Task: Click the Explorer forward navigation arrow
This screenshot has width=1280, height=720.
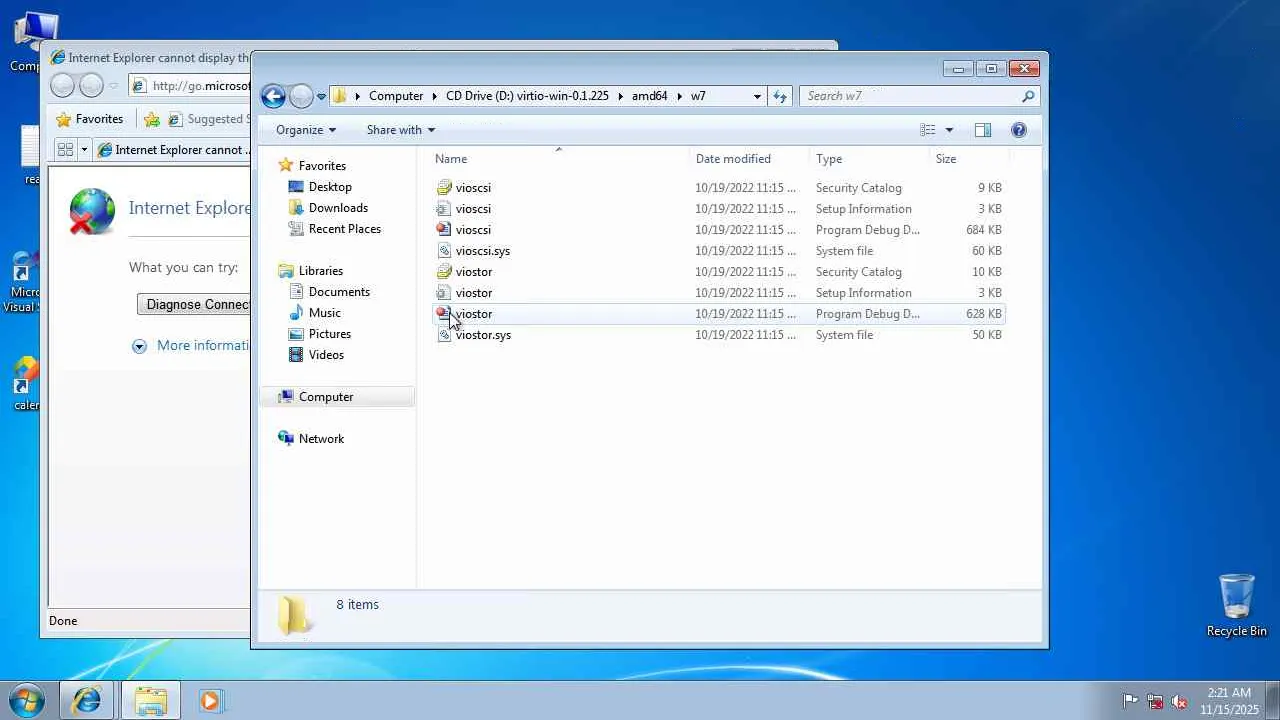Action: (301, 96)
